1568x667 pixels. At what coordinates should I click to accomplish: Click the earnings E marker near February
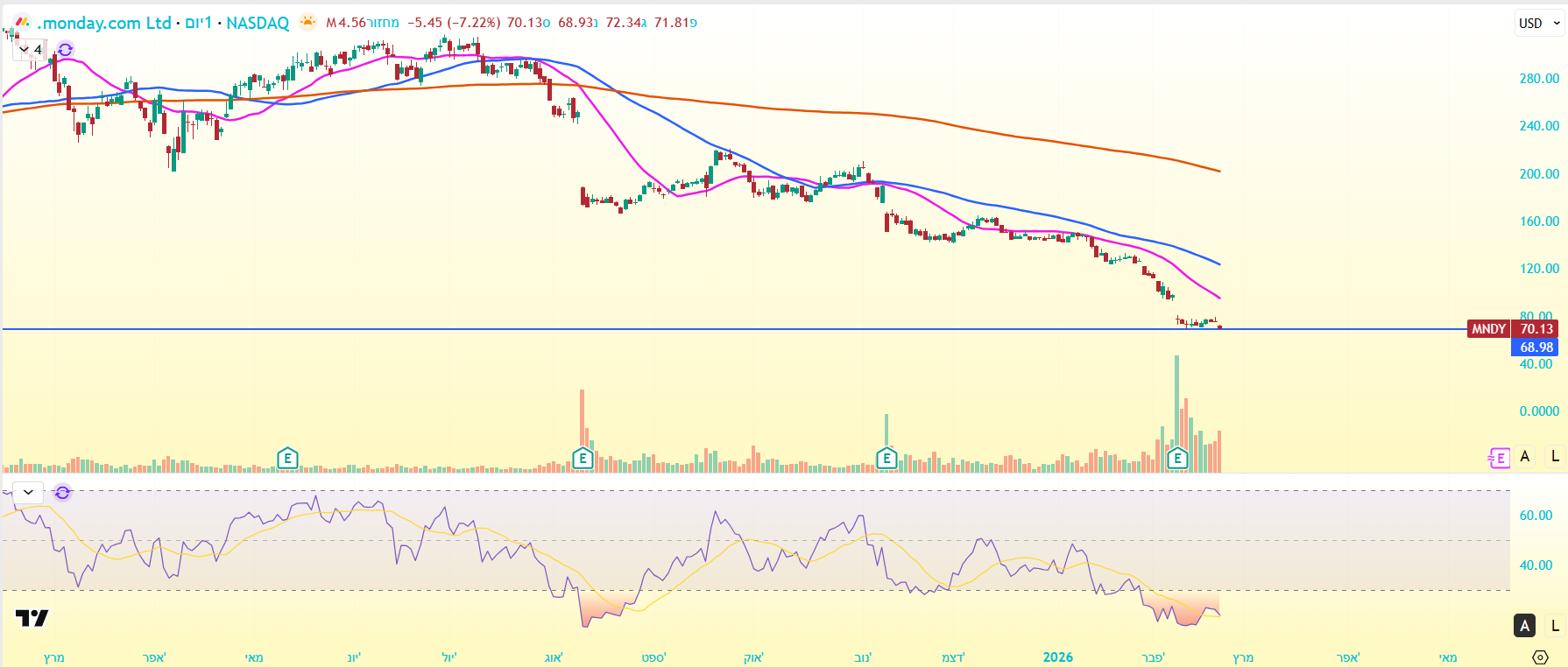pyautogui.click(x=1177, y=458)
